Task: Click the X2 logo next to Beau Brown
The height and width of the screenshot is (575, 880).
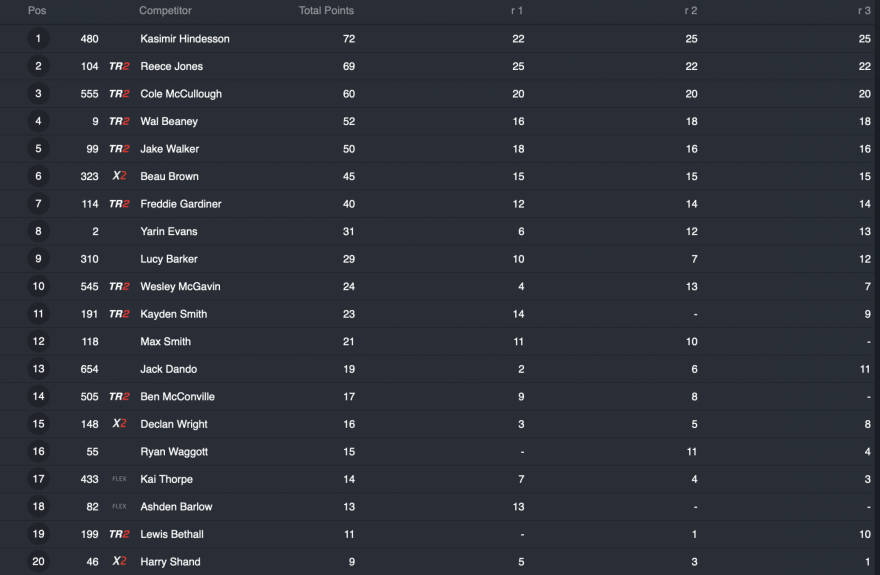Action: [x=119, y=176]
